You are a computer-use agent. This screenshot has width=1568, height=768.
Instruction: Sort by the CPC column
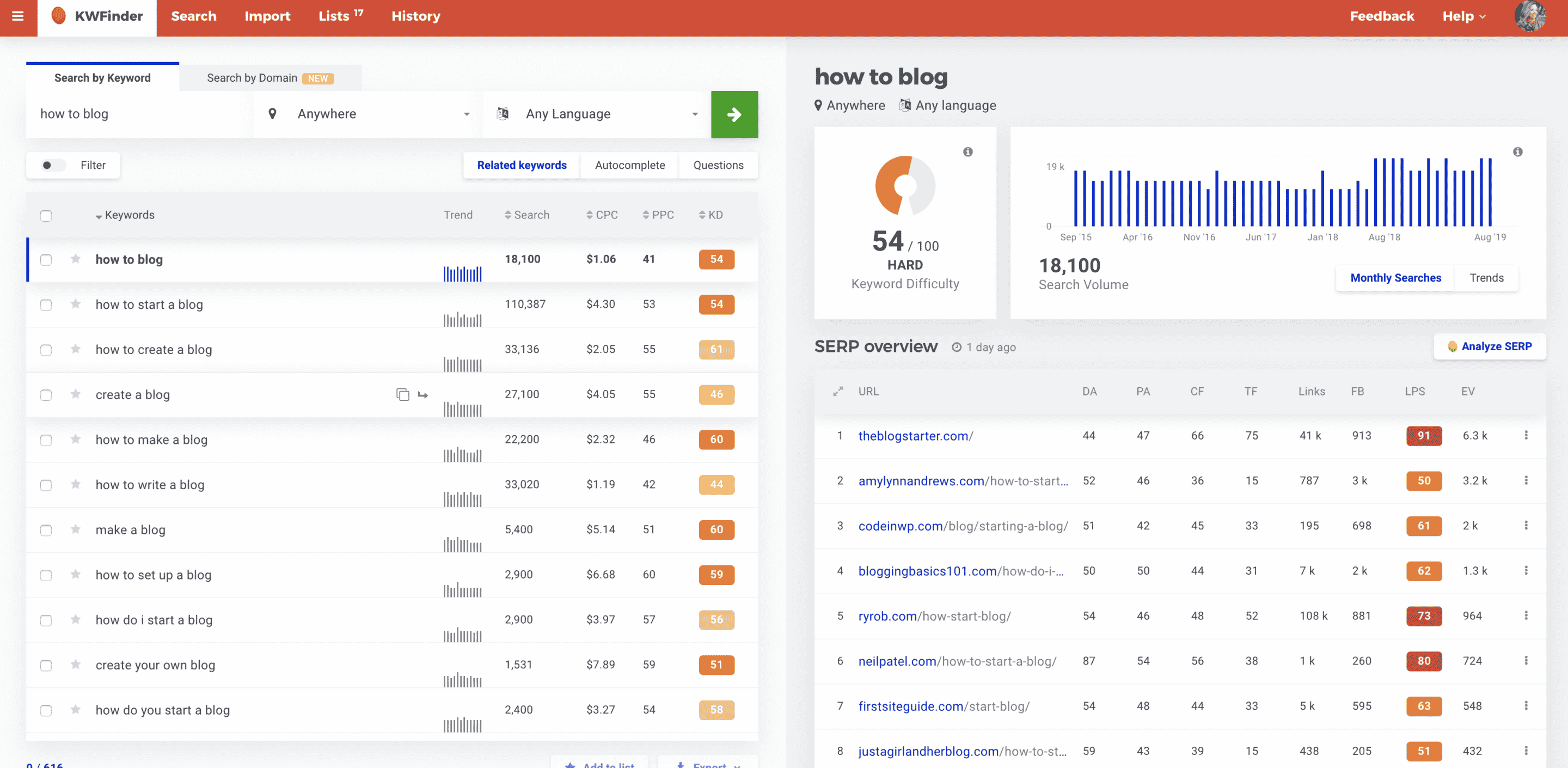click(x=602, y=215)
